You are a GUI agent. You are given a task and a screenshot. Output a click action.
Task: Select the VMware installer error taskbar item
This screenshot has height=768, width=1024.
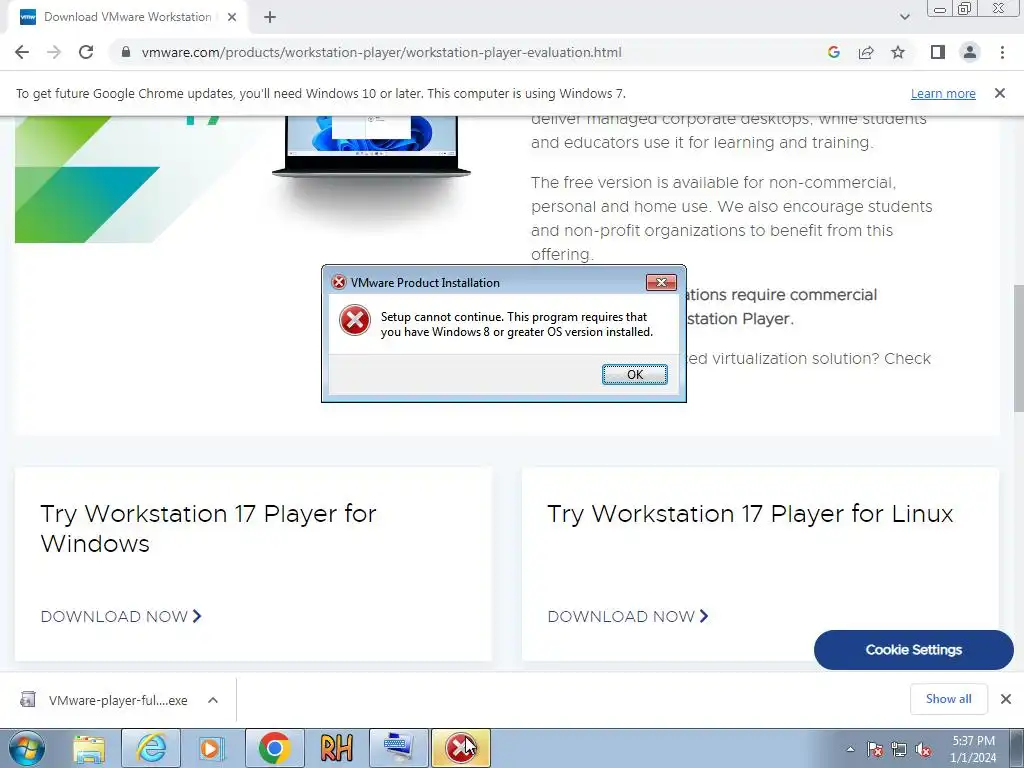[460, 748]
